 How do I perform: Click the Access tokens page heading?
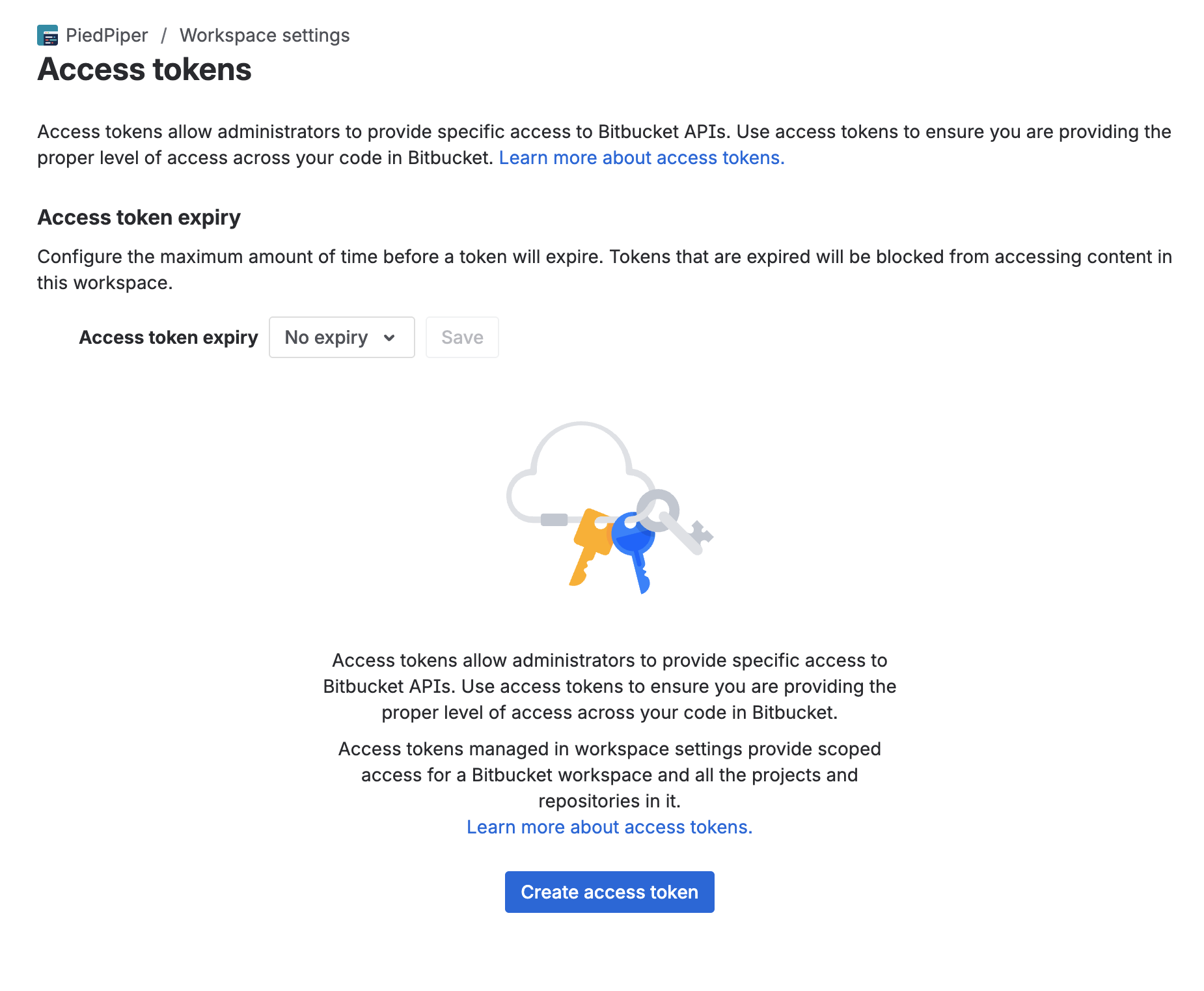click(144, 70)
